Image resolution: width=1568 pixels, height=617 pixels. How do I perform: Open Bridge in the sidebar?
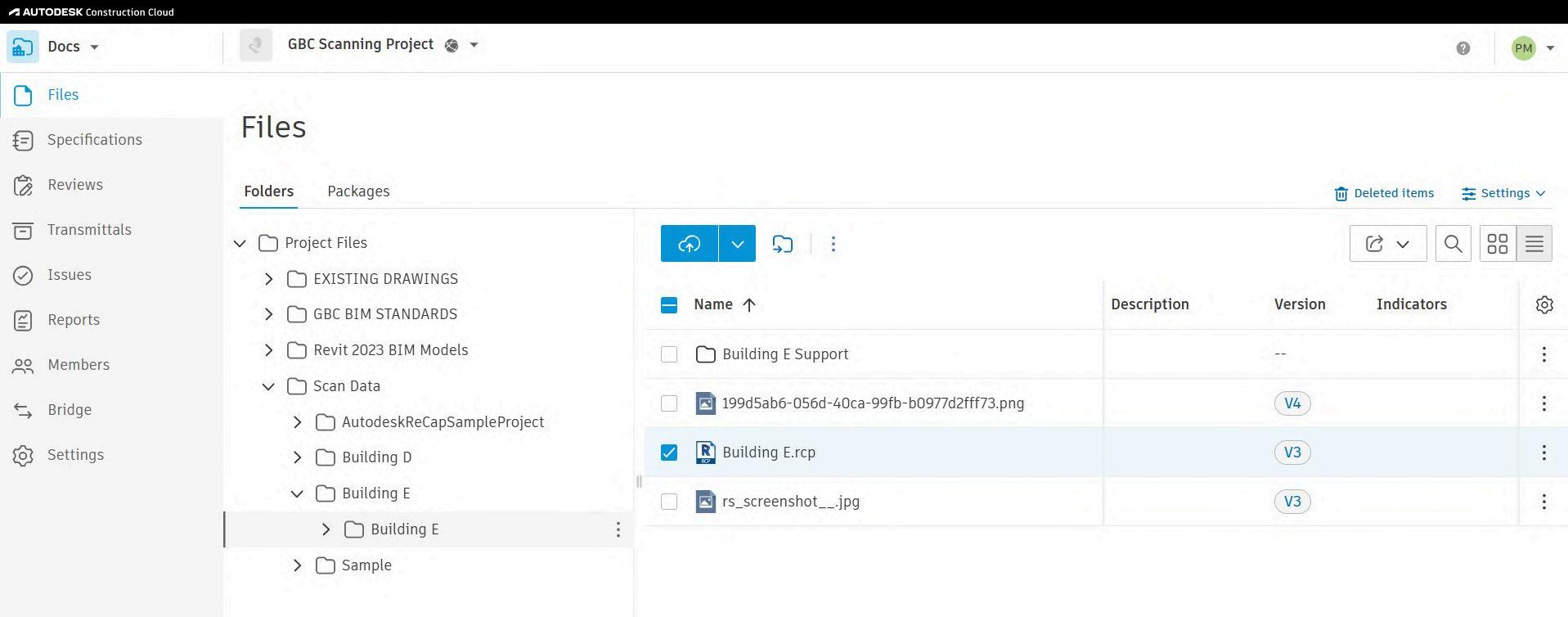[70, 410]
